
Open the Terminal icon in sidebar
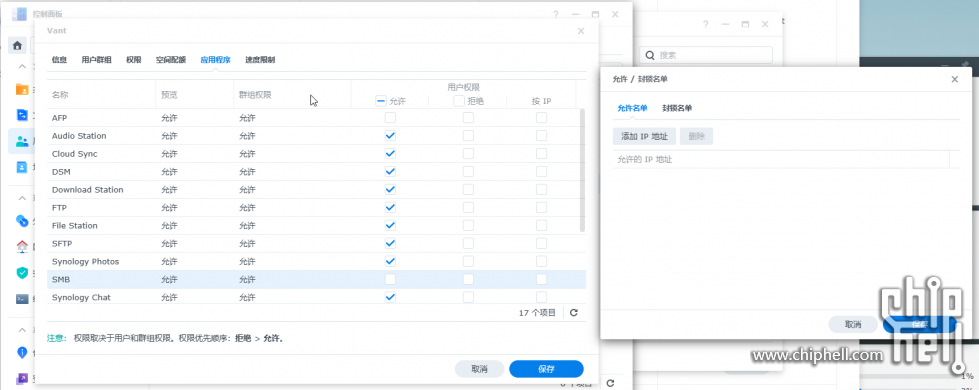click(22, 299)
